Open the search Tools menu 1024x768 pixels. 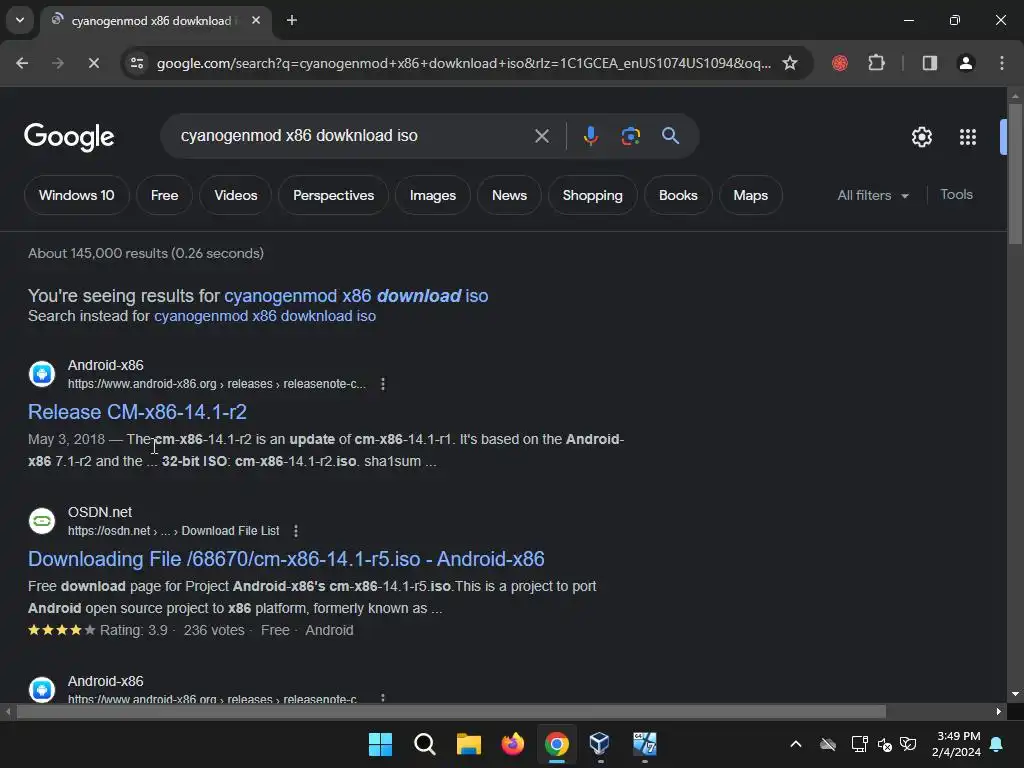click(956, 195)
